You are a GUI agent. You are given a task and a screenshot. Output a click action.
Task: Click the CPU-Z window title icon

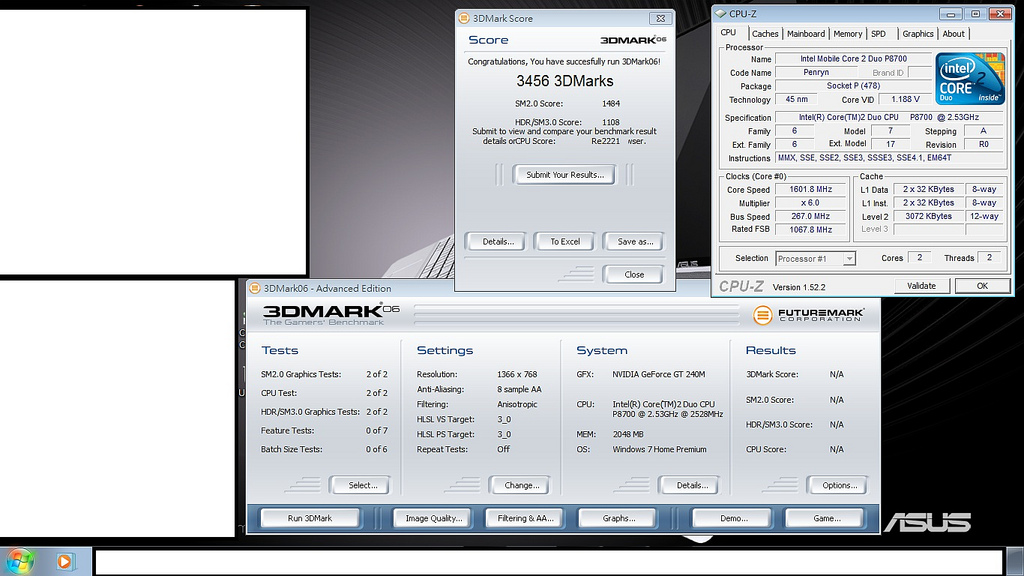coord(720,13)
